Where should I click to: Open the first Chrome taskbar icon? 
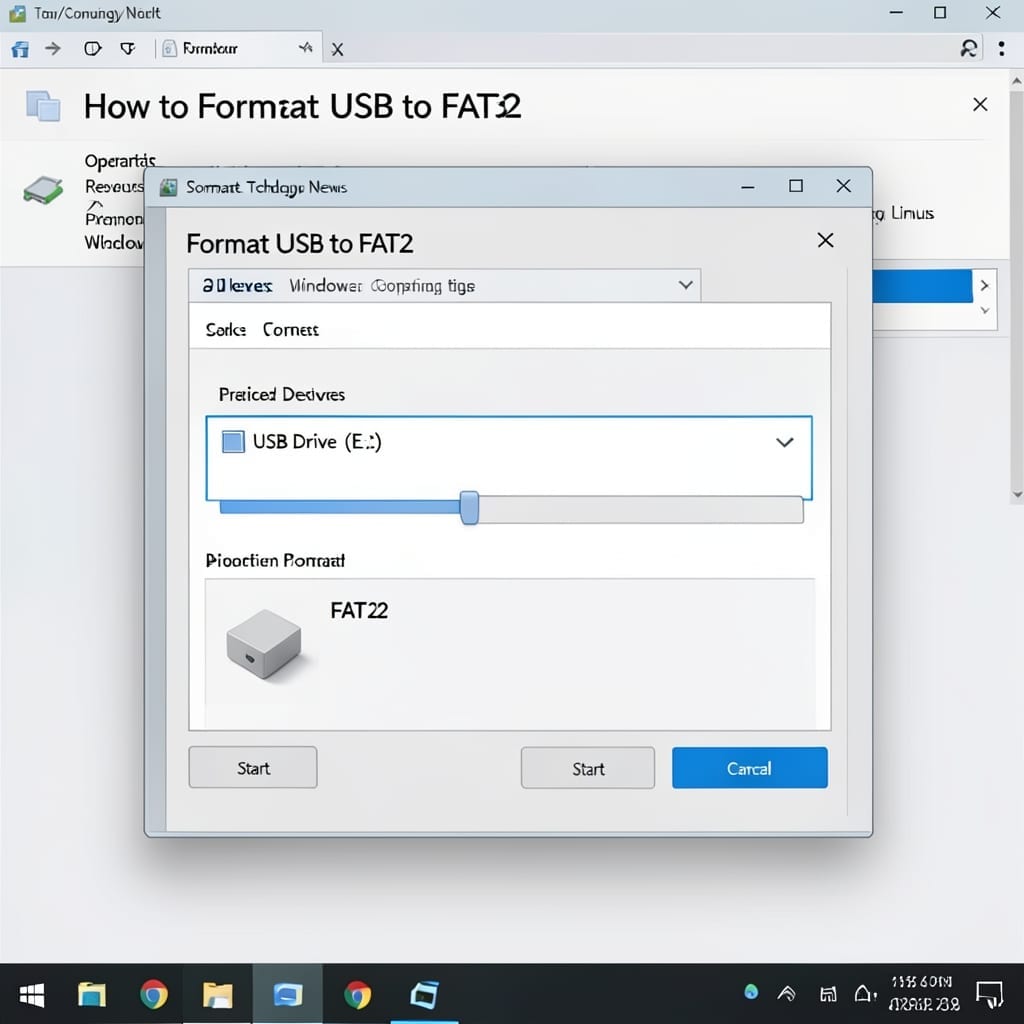153,995
